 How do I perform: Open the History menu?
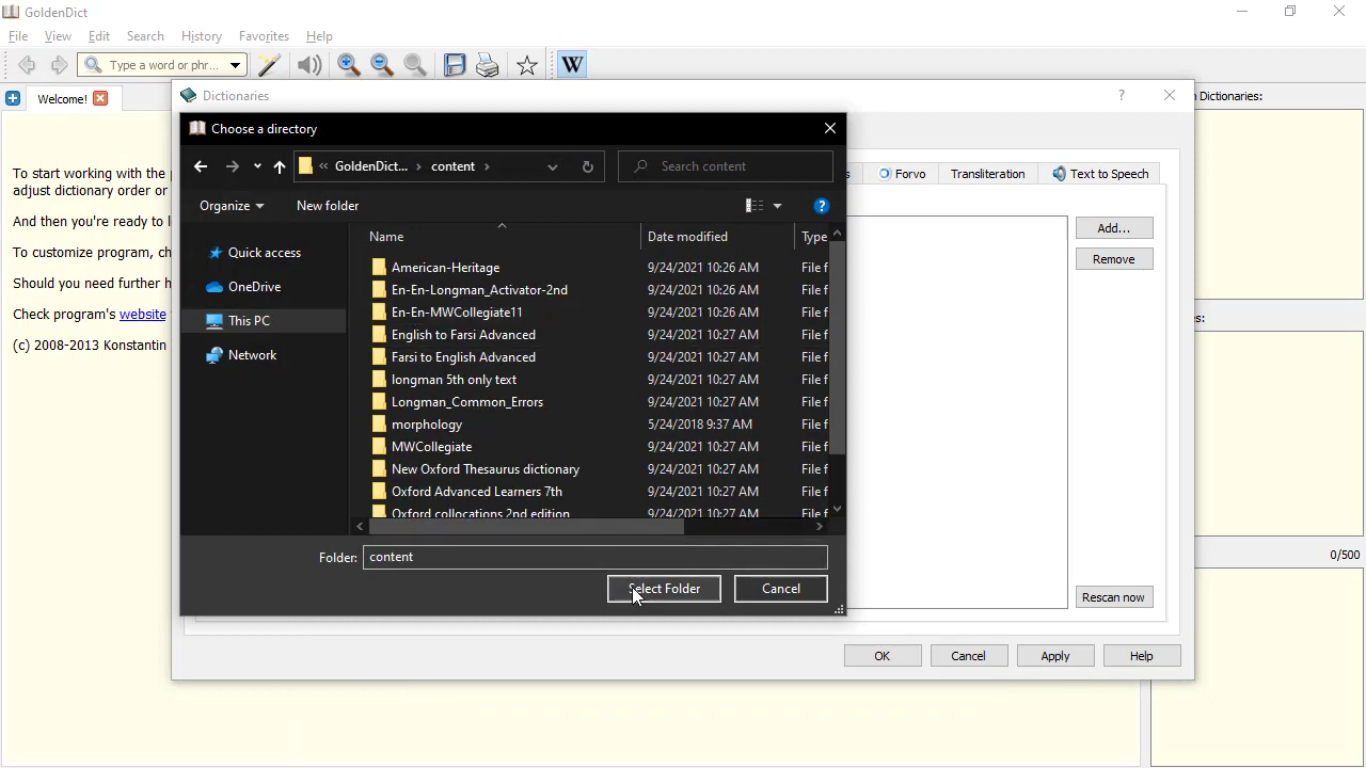pyautogui.click(x=201, y=36)
